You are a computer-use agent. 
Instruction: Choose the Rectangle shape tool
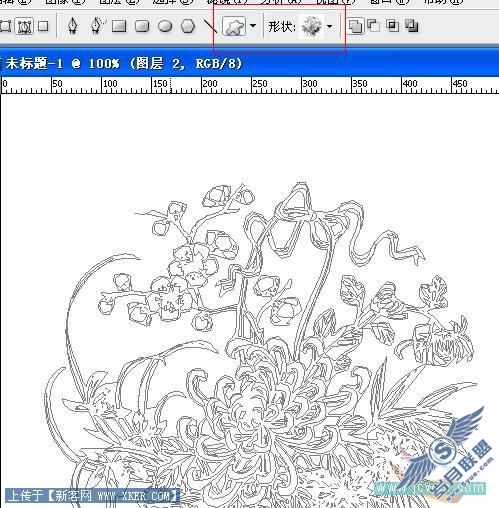(x=119, y=26)
